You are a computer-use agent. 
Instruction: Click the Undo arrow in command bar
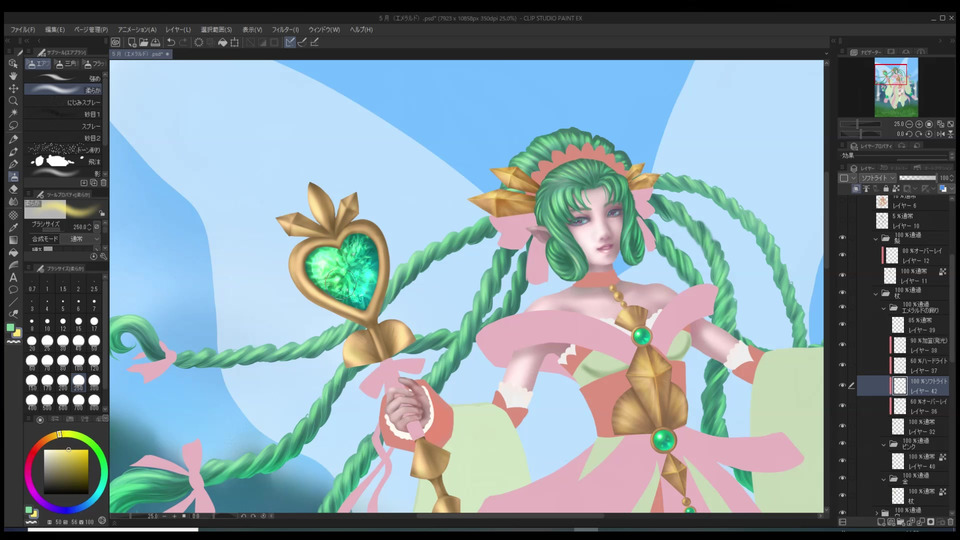coord(171,42)
